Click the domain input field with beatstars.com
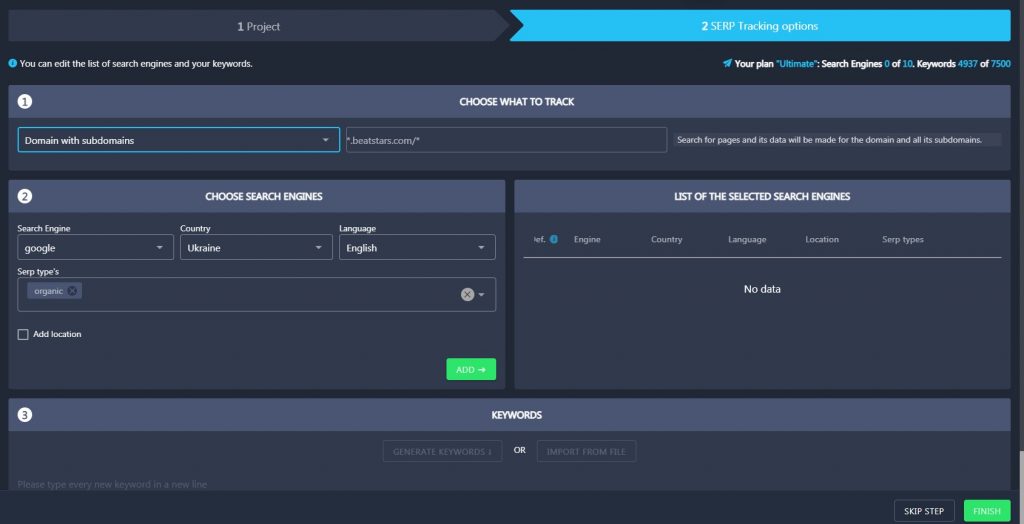Screen dimensions: 1024x524 click(506, 140)
